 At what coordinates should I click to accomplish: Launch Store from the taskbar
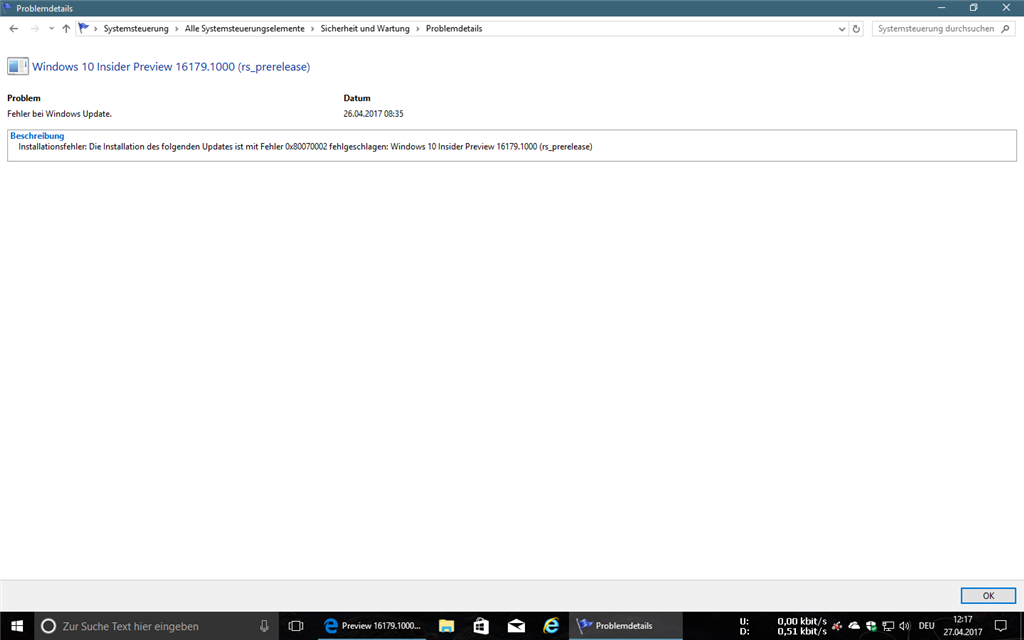click(x=481, y=626)
